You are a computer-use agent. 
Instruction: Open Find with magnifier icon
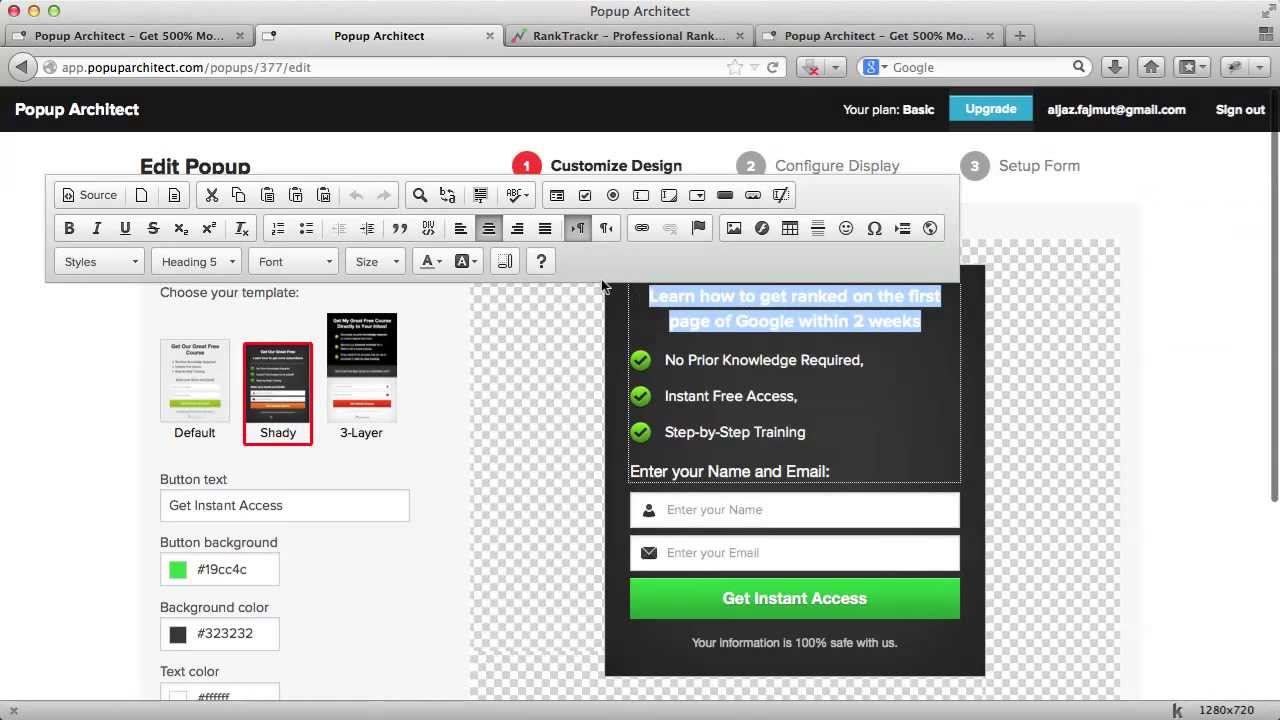[420, 195]
